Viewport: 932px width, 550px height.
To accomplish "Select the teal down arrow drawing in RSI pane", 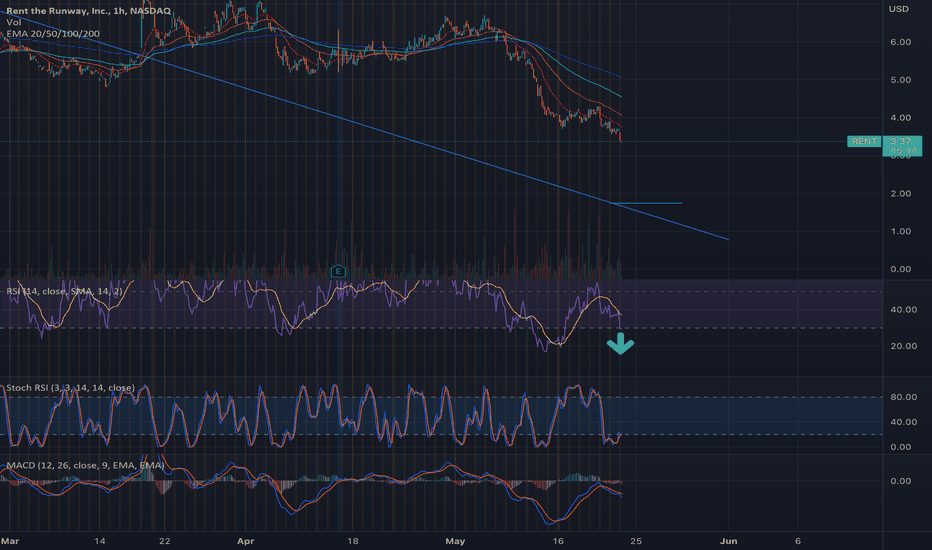I will click(621, 344).
